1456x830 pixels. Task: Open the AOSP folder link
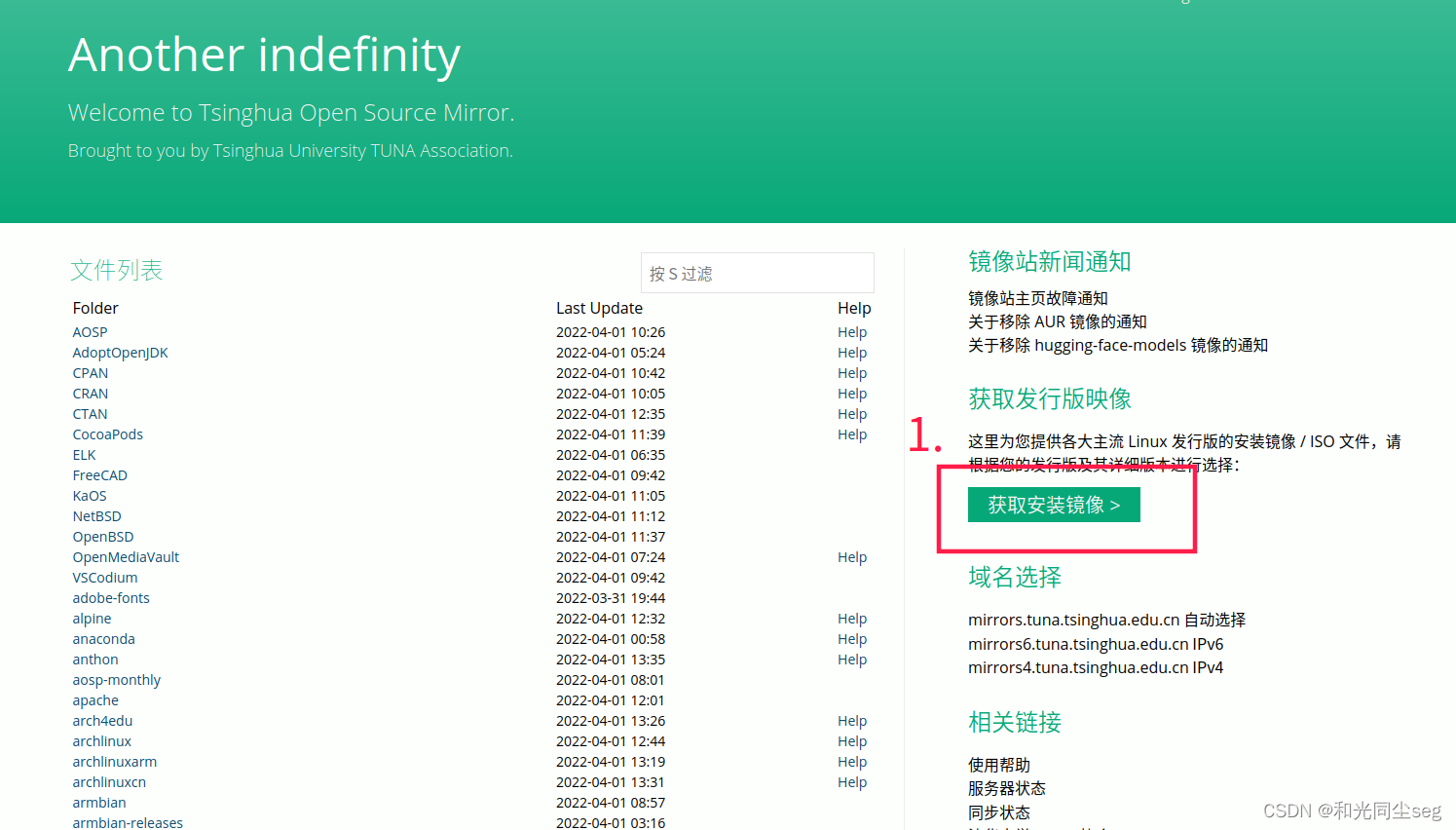(x=90, y=332)
